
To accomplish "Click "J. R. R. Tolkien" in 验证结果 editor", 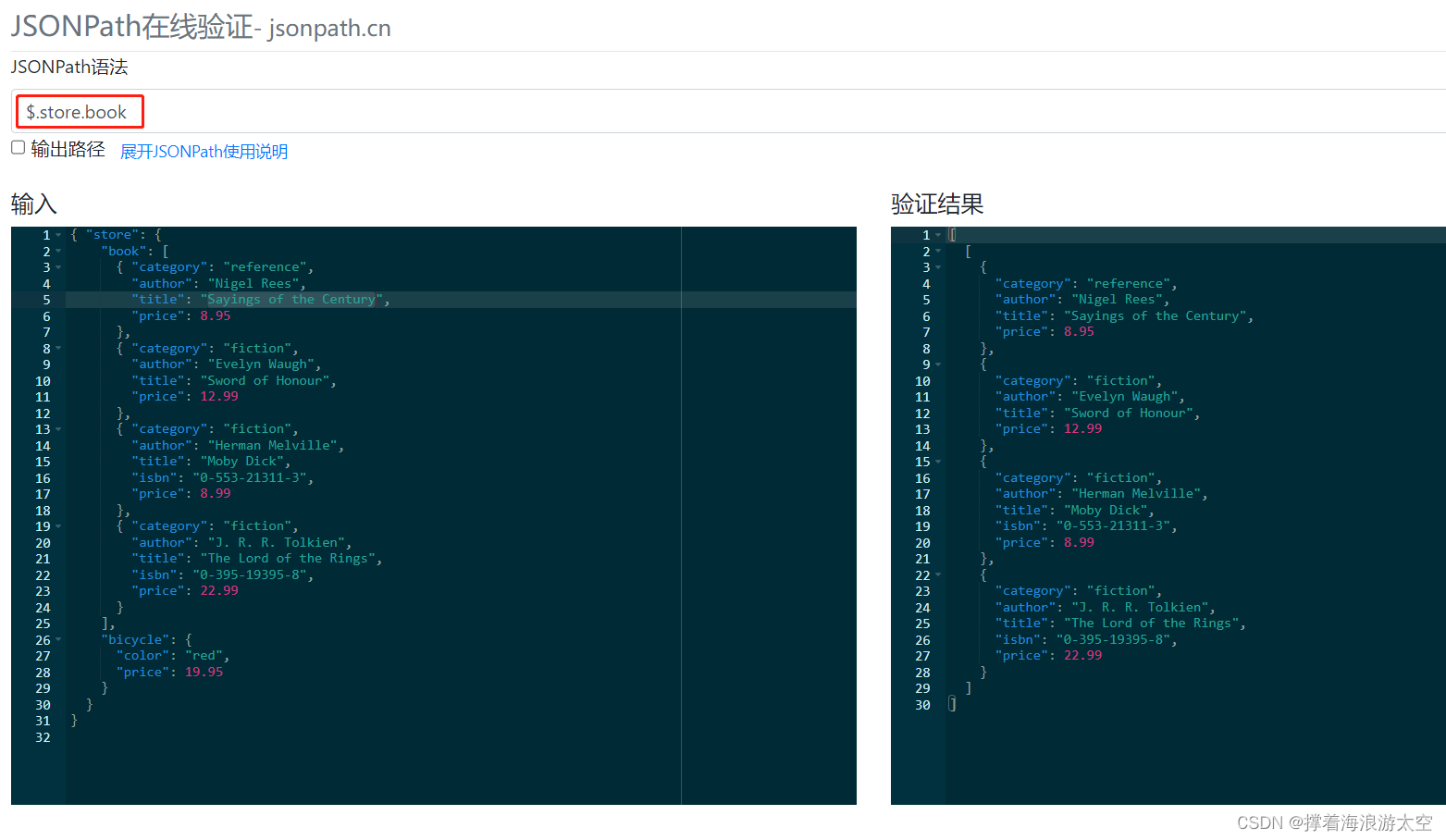I will point(1140,608).
